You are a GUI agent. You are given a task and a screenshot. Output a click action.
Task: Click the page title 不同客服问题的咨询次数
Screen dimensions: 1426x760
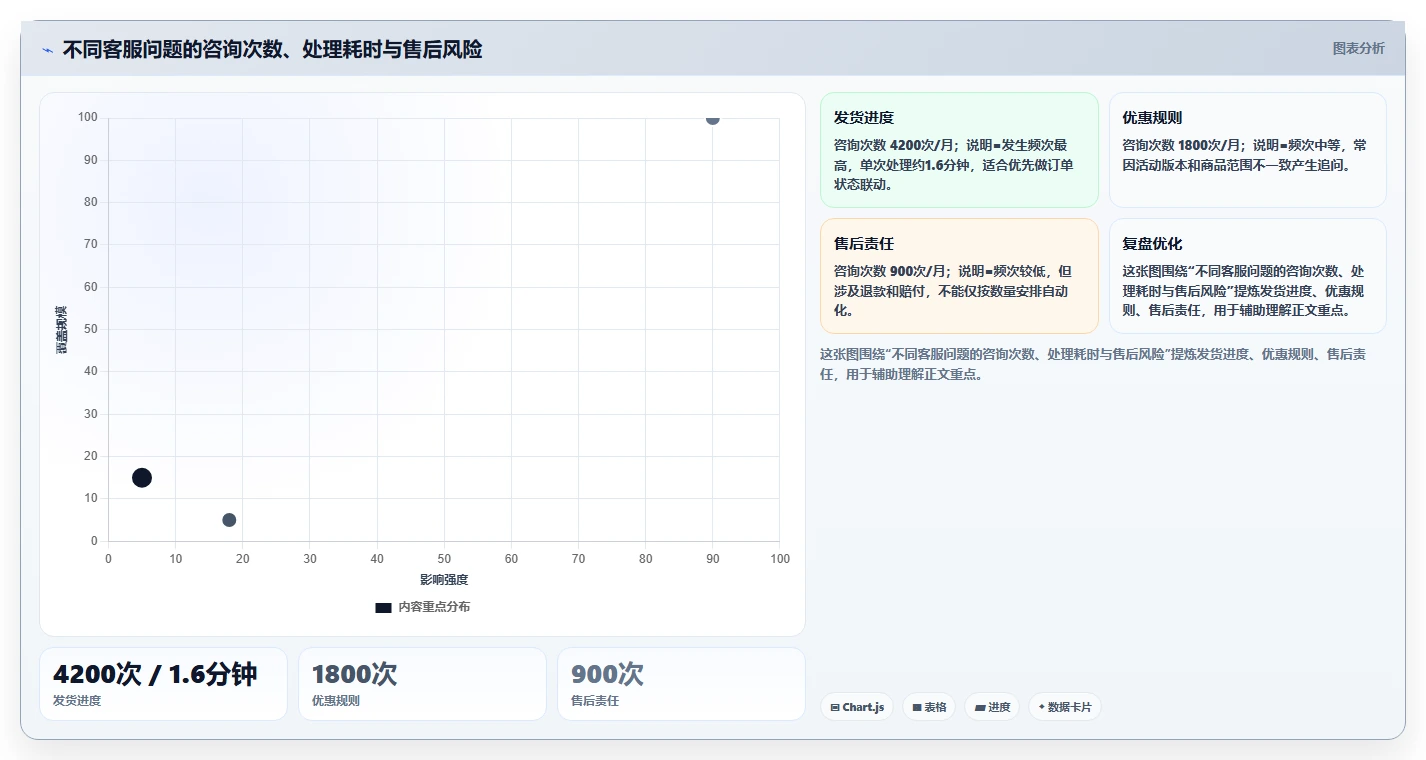pyautogui.click(x=272, y=49)
